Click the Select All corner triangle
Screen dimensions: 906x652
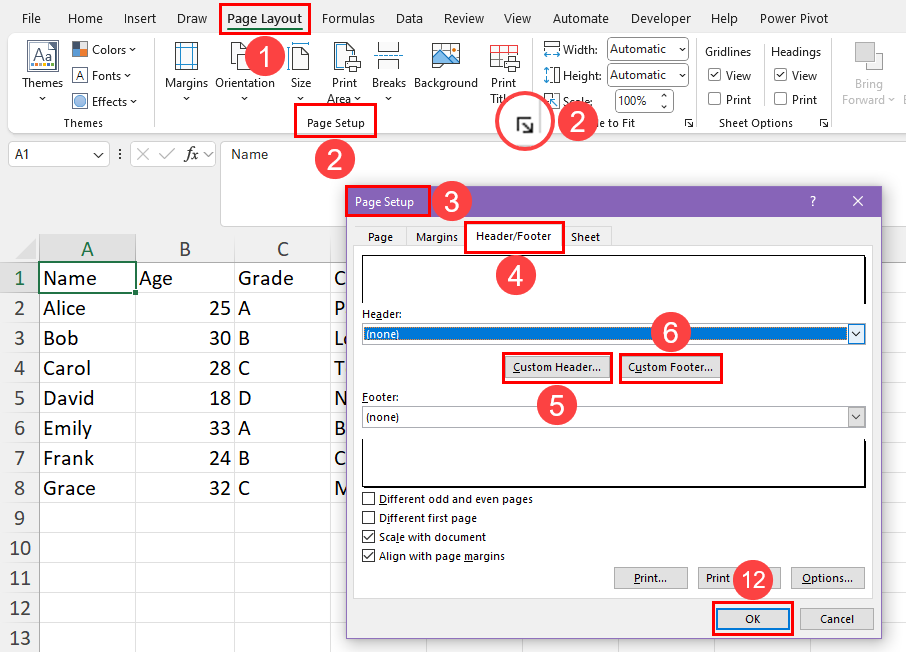coord(28,249)
